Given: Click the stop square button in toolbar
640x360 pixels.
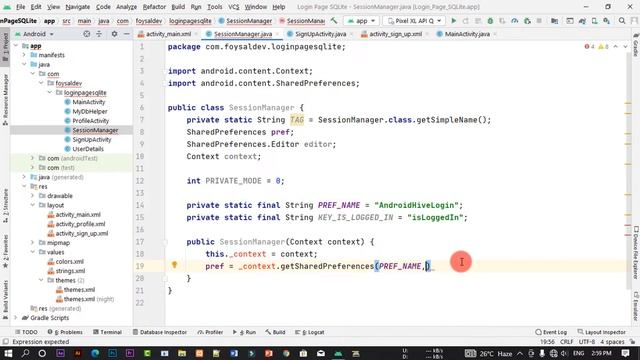Looking at the screenshot, I should tap(539, 20).
